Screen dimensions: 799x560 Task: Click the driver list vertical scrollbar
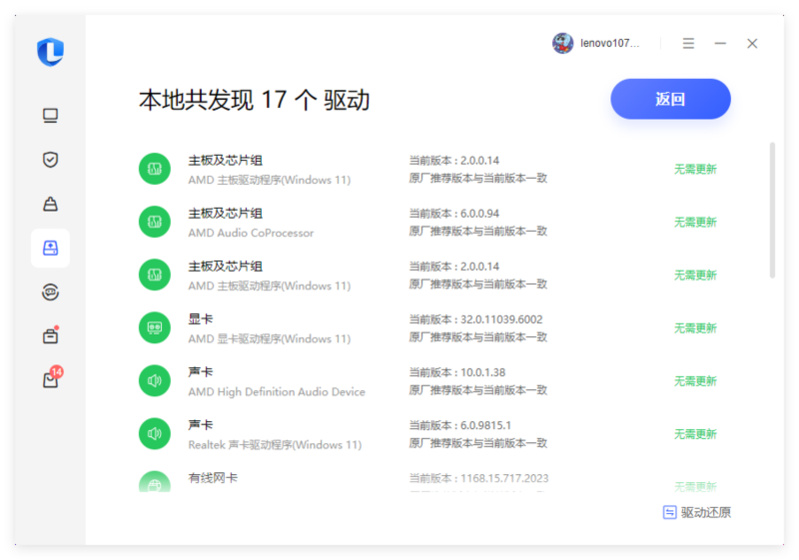tap(772, 210)
